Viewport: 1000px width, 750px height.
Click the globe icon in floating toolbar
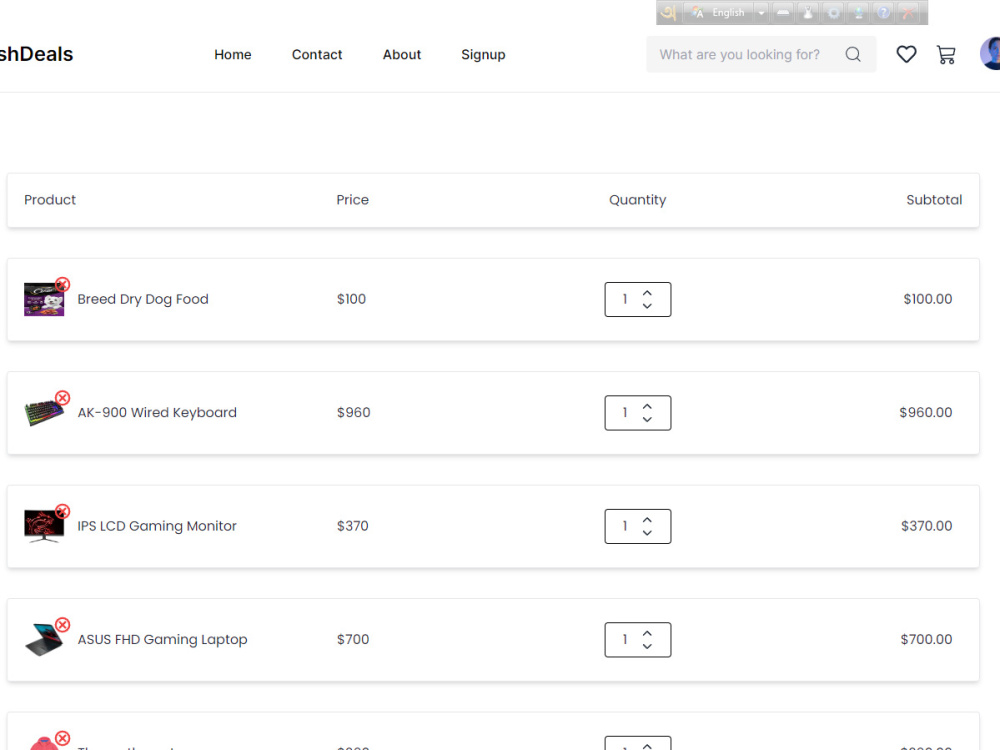858,13
